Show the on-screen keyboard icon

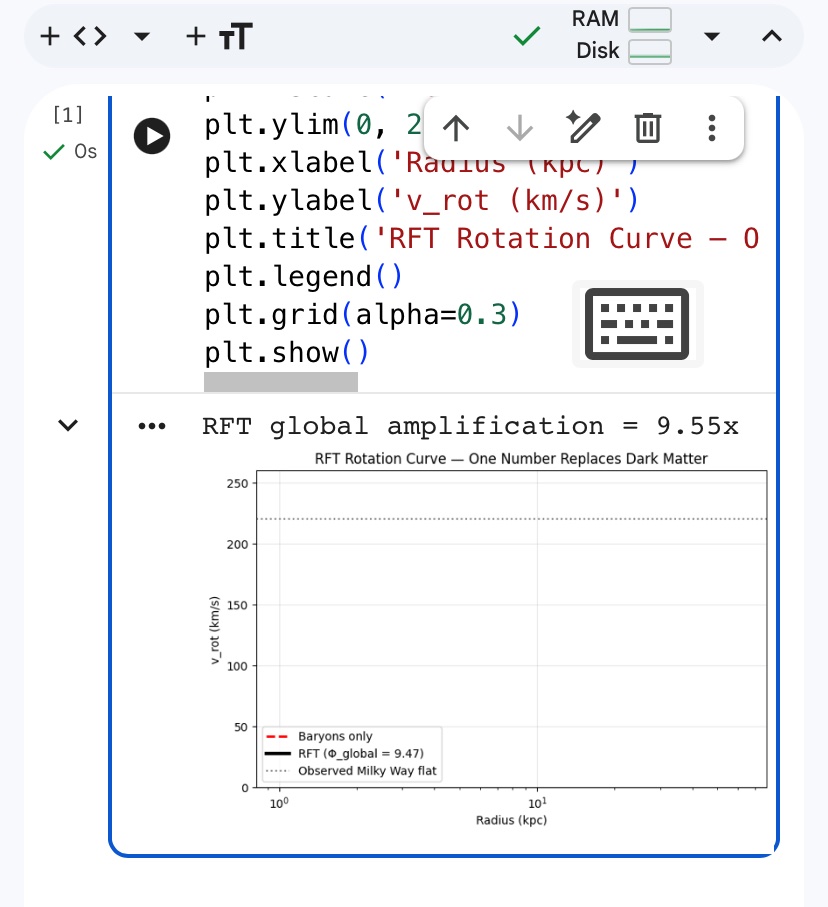tap(637, 324)
